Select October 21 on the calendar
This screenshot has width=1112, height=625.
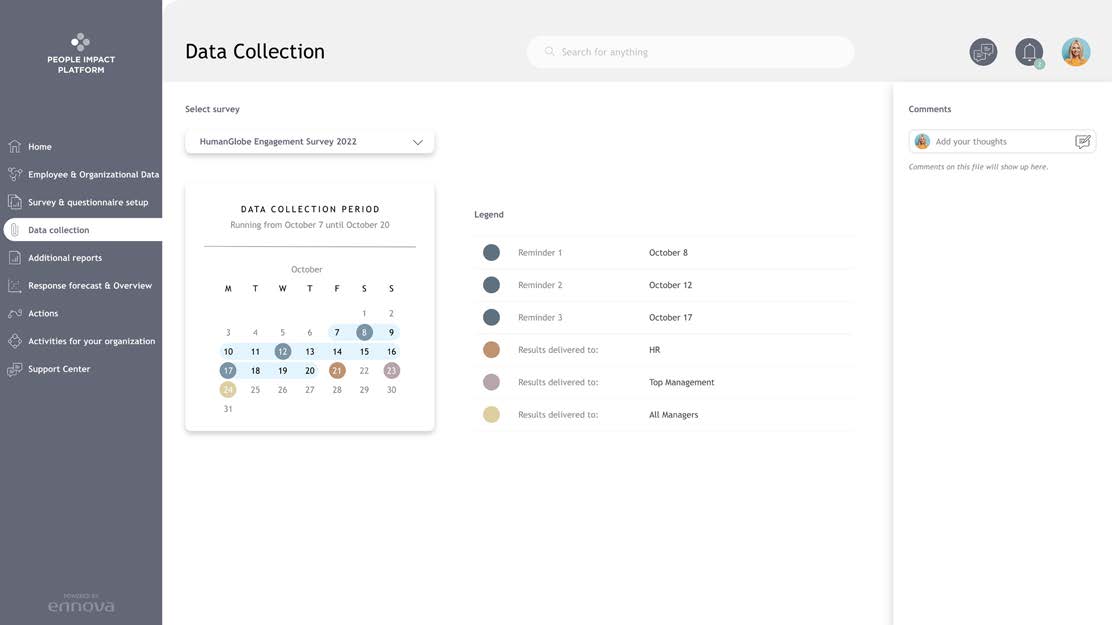[x=337, y=371]
